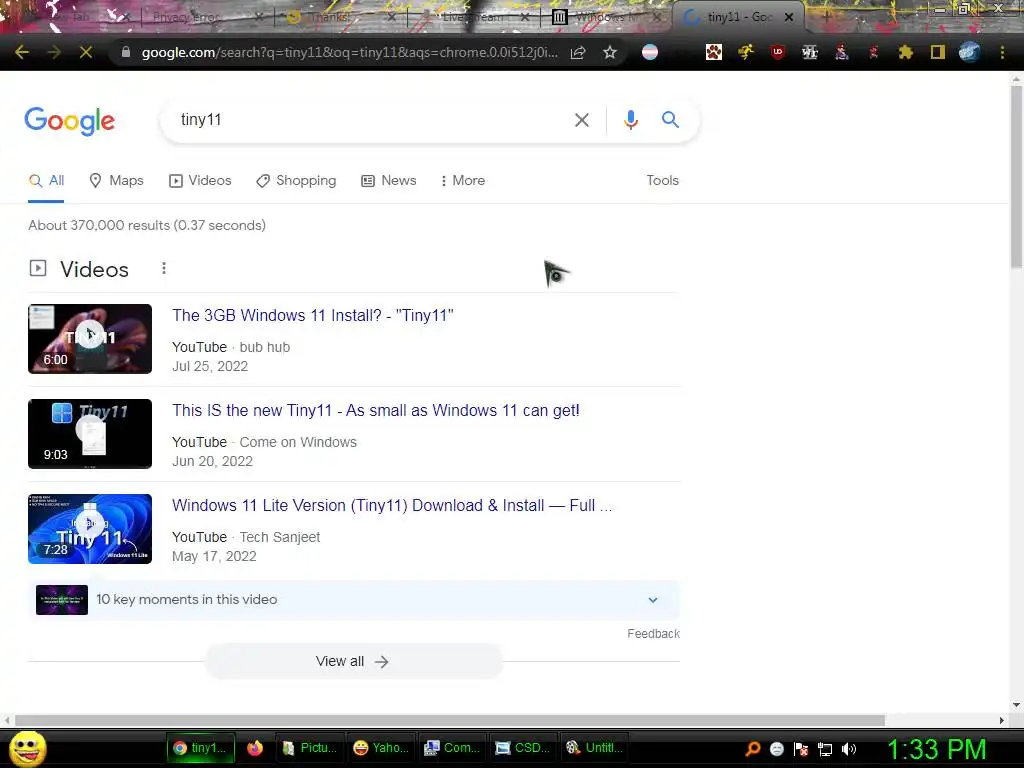Viewport: 1024px width, 768px height.
Task: Click the red flag security tray icon
Action: (801, 749)
